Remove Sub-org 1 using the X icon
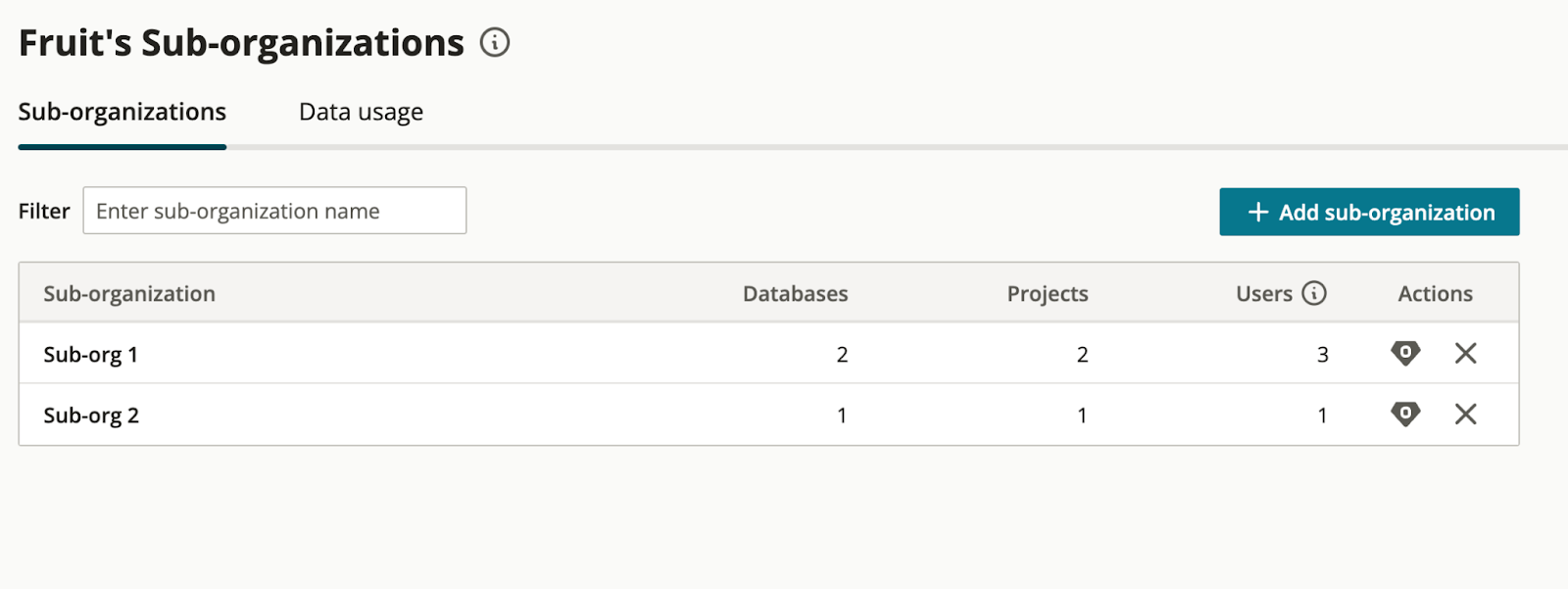 pyautogui.click(x=1465, y=354)
